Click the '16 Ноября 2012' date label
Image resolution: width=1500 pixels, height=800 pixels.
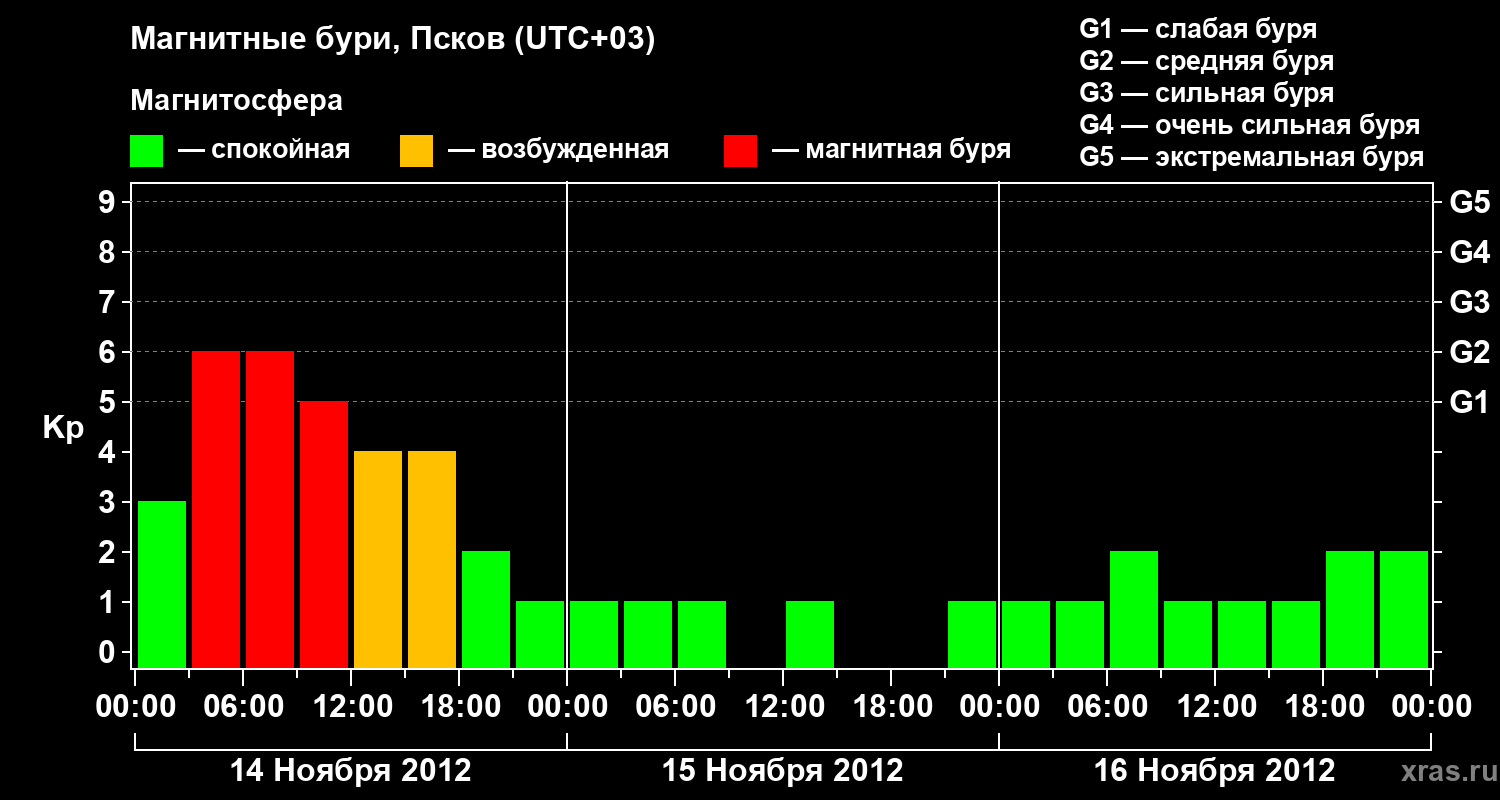[x=1215, y=771]
